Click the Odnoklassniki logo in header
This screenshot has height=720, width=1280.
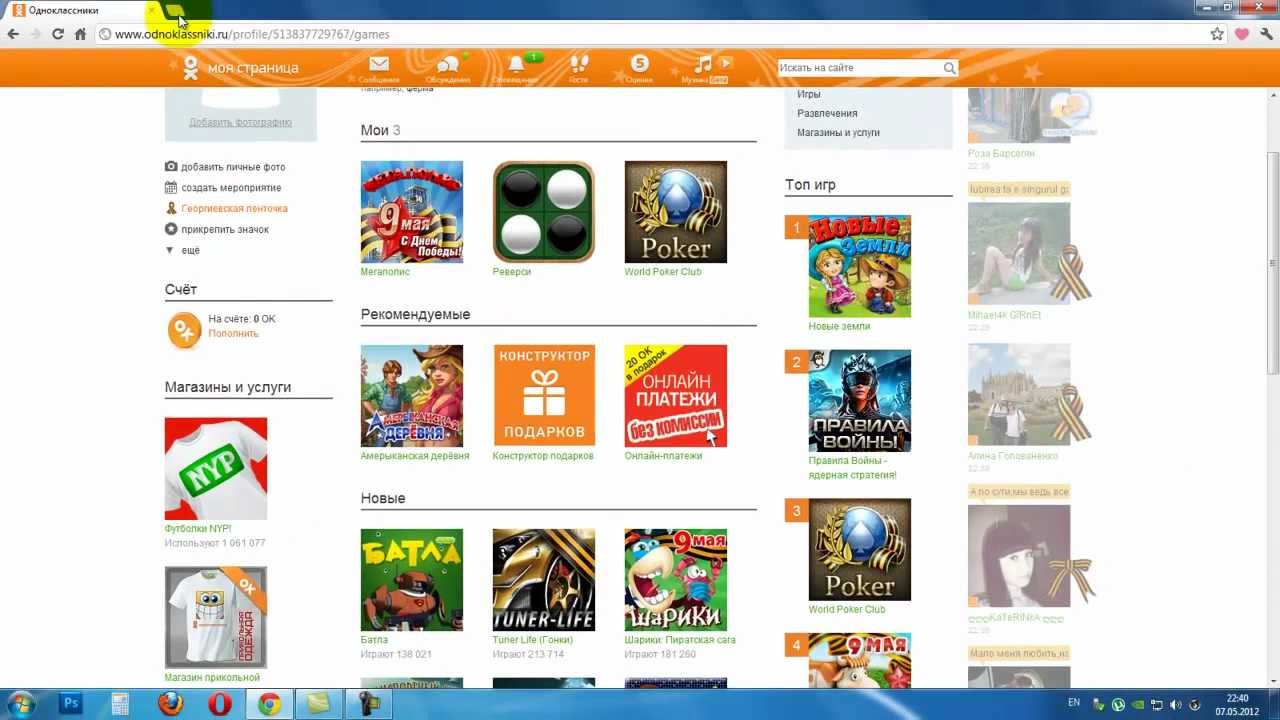coord(190,67)
